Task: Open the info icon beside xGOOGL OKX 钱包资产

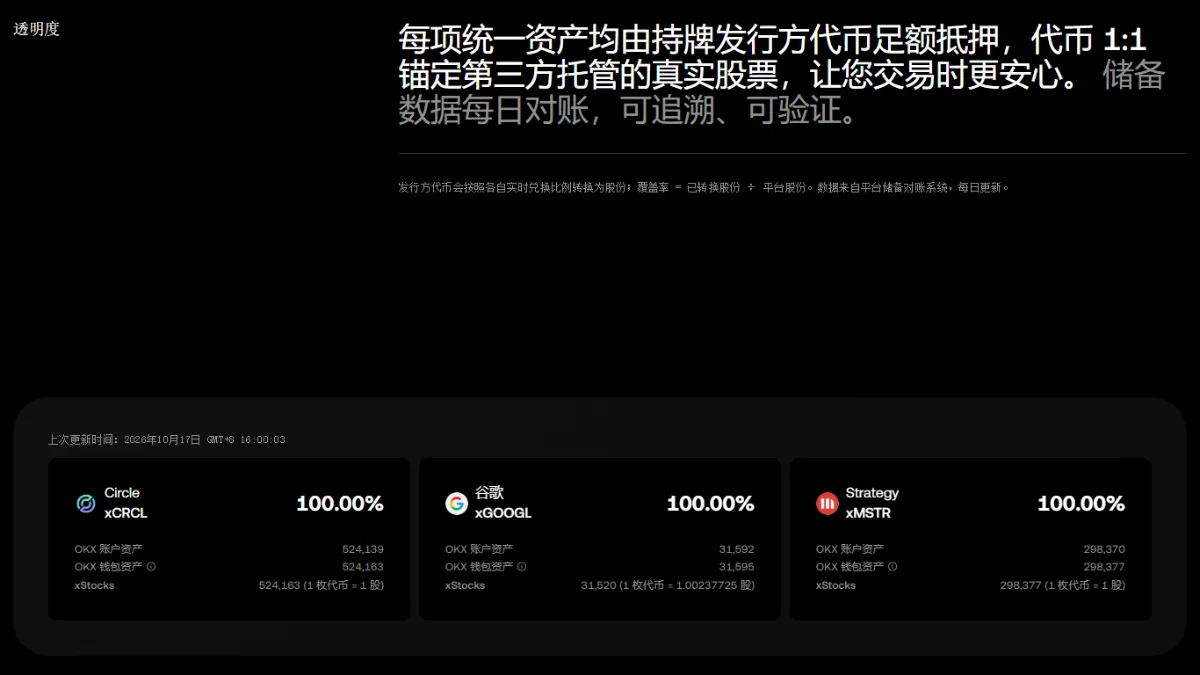Action: pos(522,567)
